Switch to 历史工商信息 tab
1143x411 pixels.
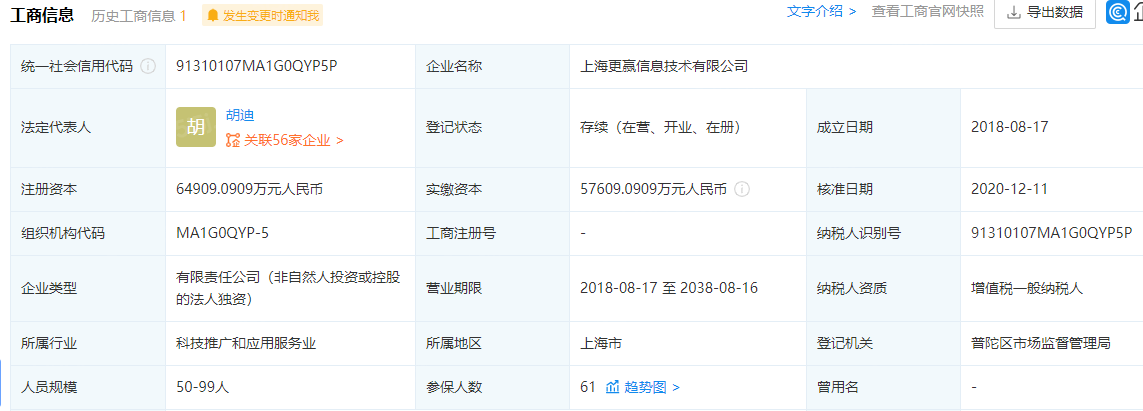pyautogui.click(x=138, y=15)
